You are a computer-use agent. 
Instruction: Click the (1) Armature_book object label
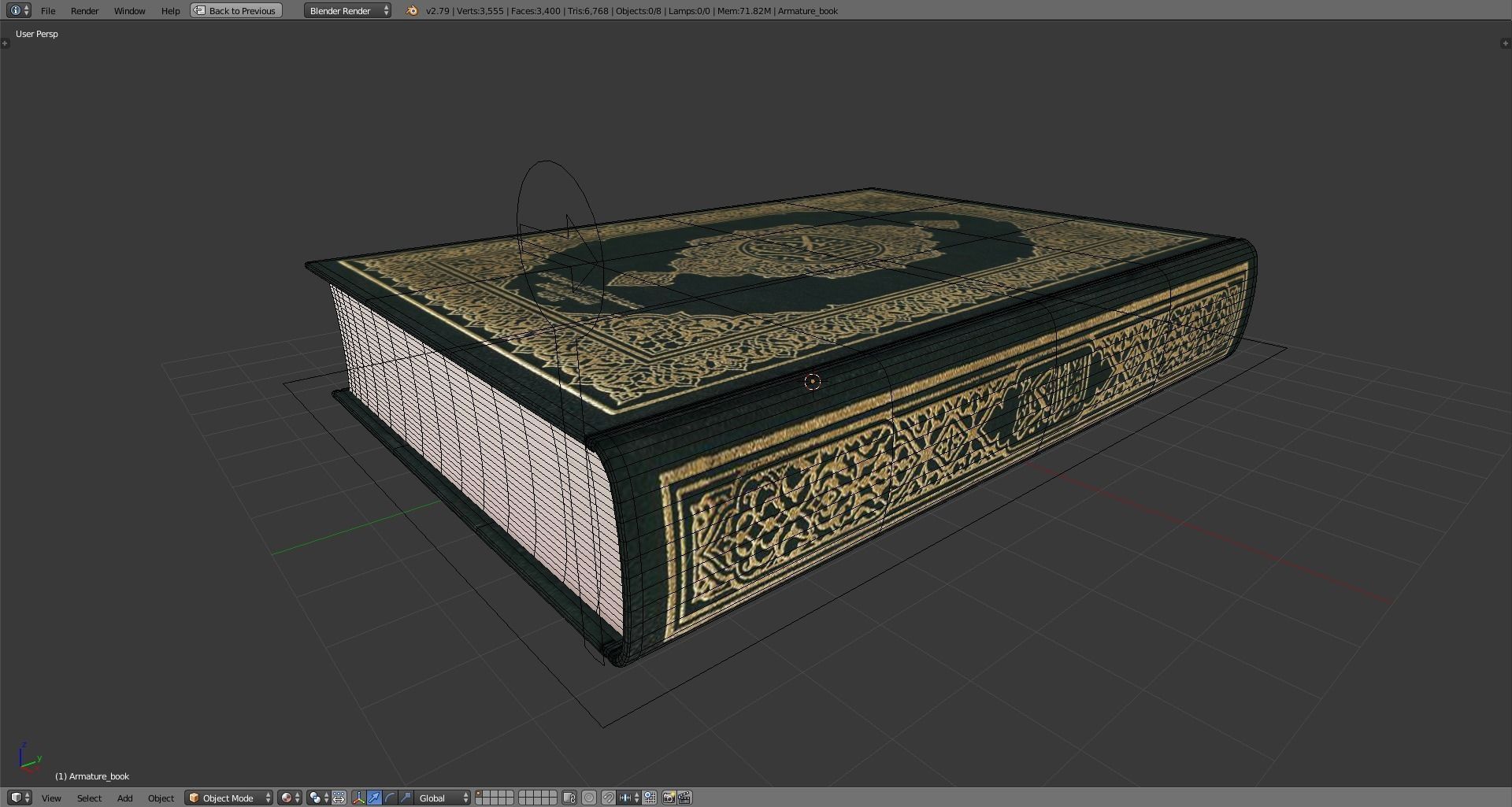click(x=92, y=776)
